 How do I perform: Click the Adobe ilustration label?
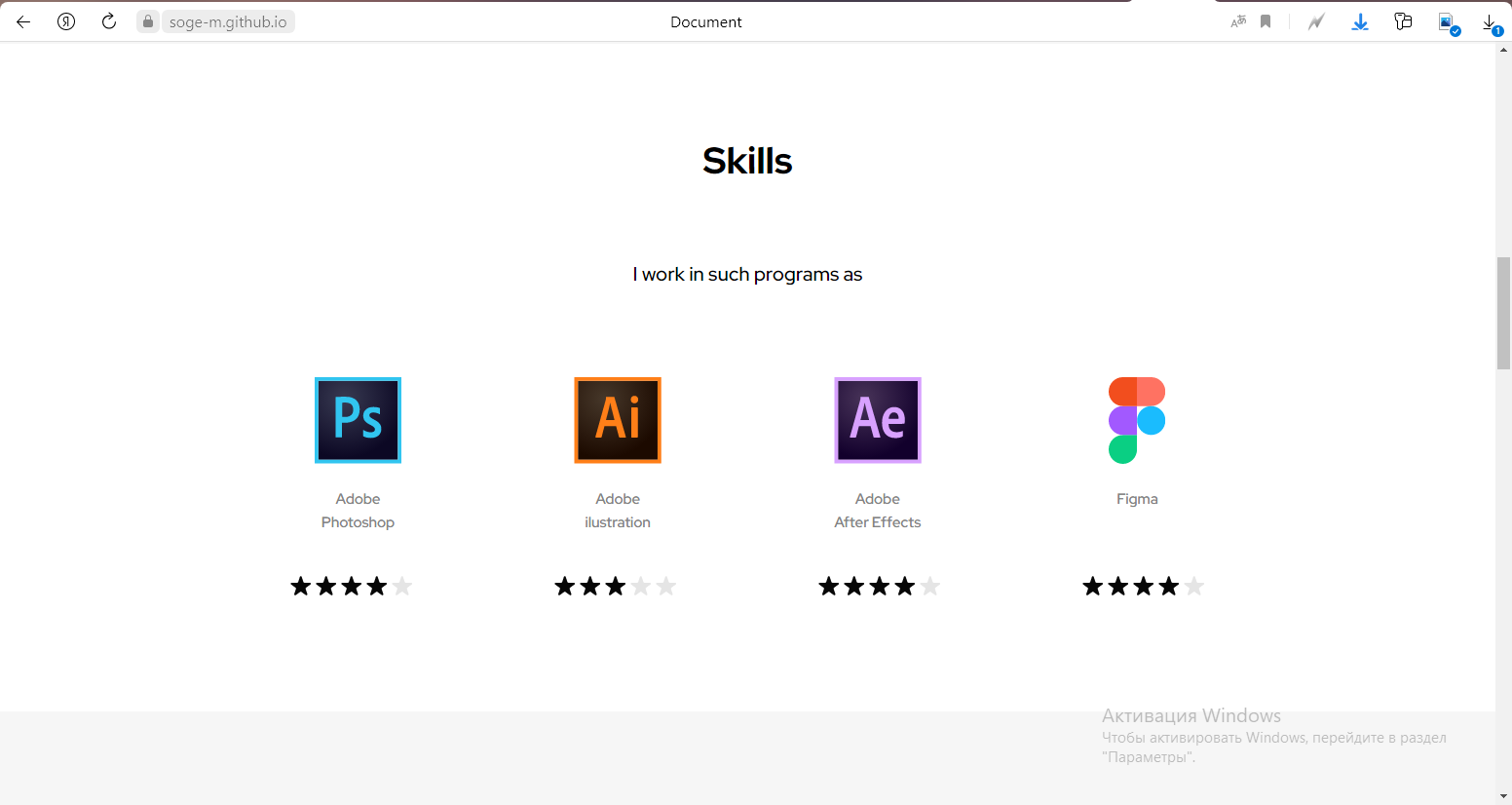[618, 511]
